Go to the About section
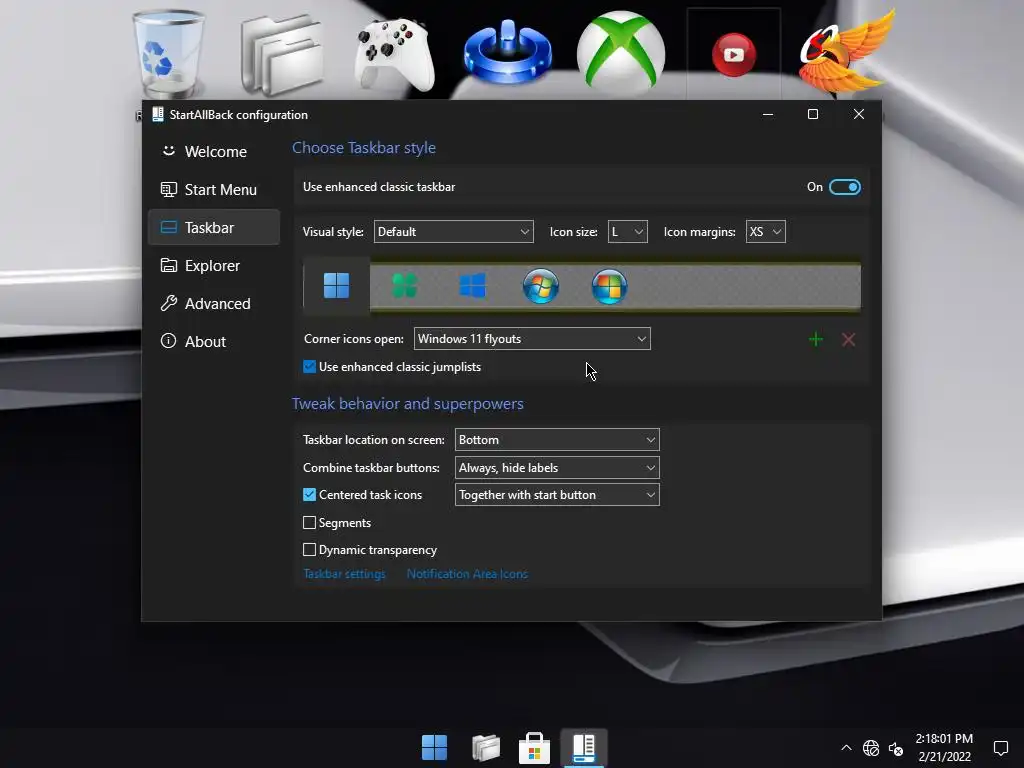 tap(214, 342)
